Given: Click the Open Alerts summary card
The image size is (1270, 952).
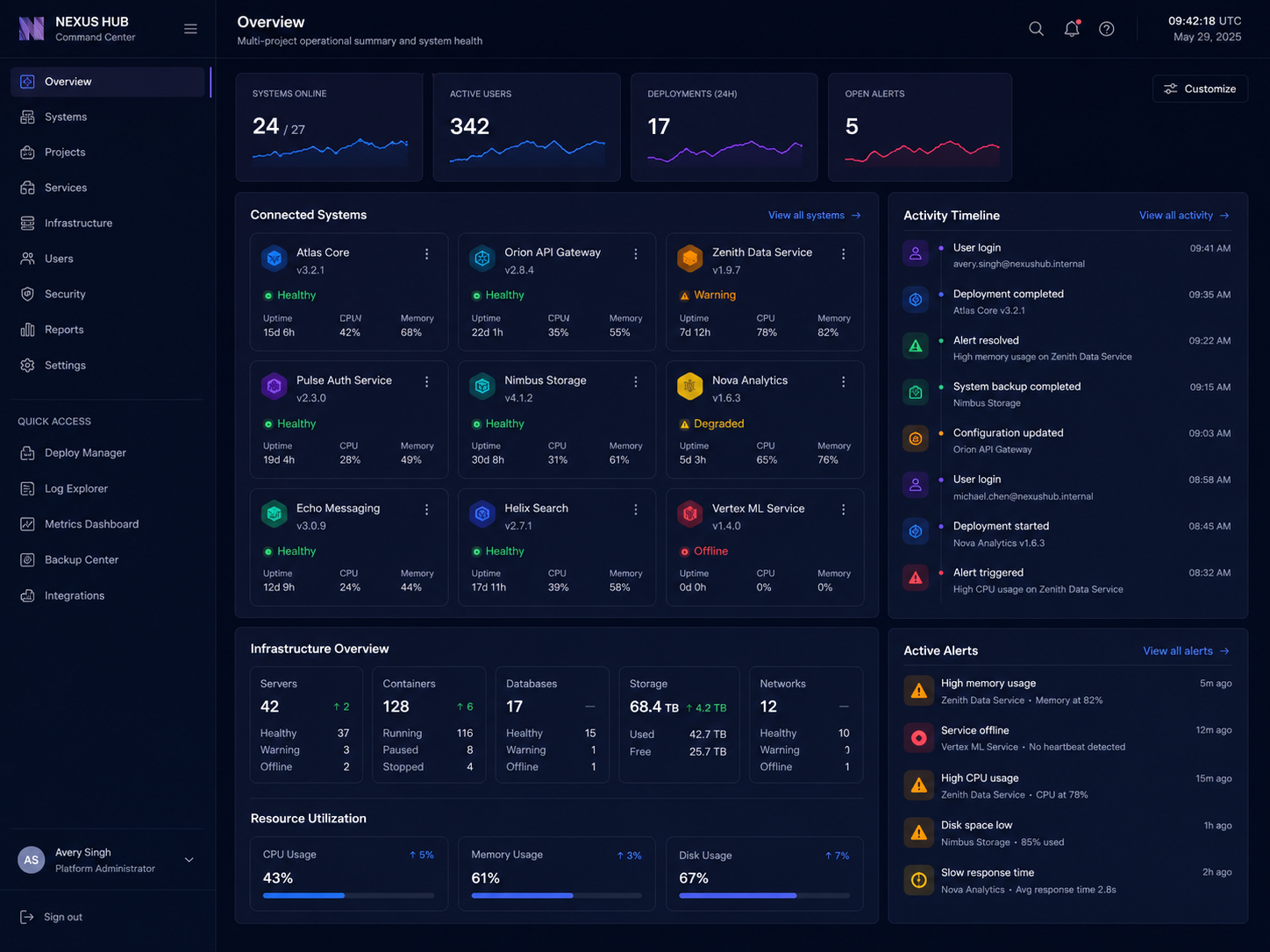Looking at the screenshot, I should (920, 127).
